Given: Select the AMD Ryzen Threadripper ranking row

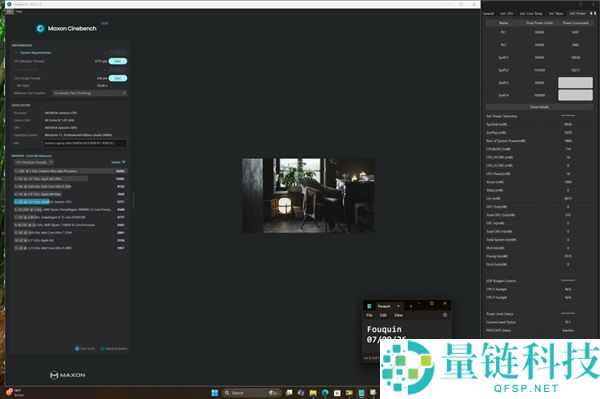Looking at the screenshot, I should click(70, 210).
